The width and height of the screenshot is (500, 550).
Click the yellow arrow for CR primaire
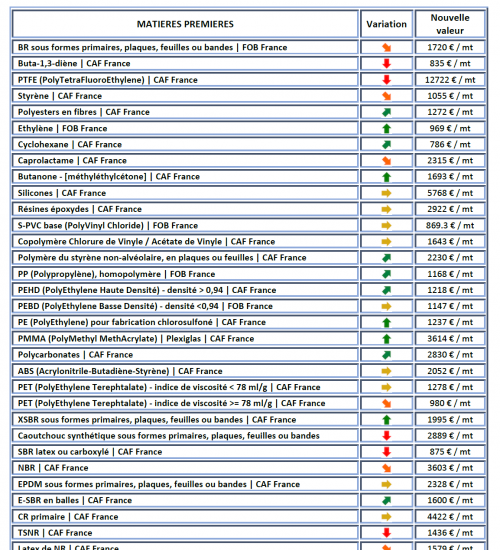pos(386,517)
